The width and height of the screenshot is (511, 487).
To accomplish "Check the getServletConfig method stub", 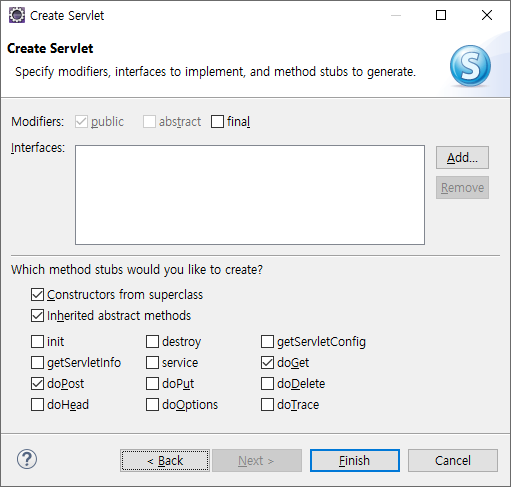I will point(267,342).
